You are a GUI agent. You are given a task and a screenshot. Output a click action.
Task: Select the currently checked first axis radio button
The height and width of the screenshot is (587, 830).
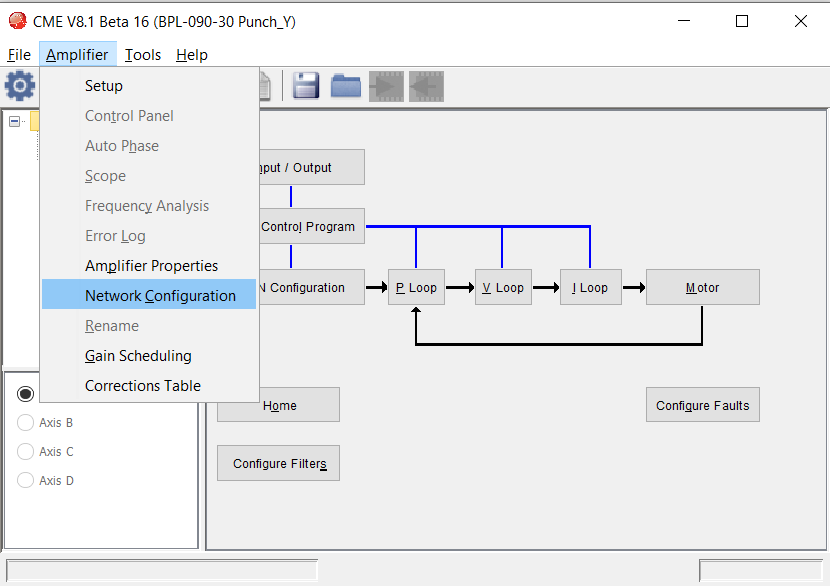point(25,394)
